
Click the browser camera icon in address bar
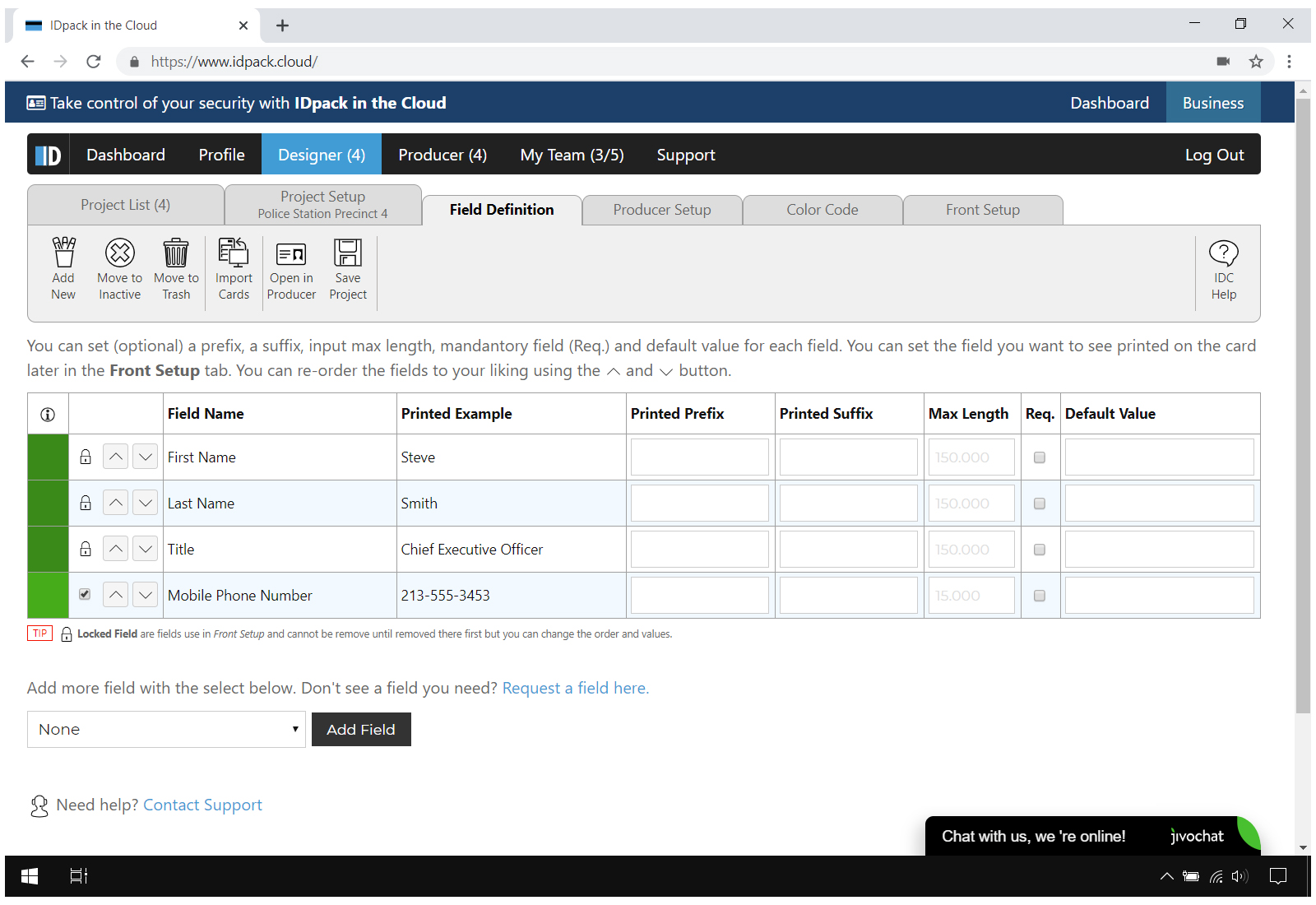click(1223, 61)
